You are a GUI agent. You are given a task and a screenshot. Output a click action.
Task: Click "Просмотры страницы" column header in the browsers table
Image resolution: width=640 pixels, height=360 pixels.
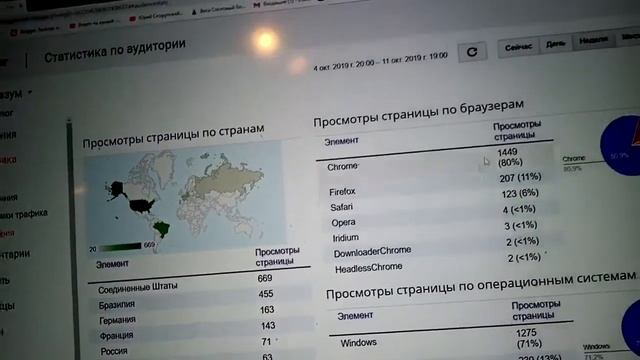517,131
